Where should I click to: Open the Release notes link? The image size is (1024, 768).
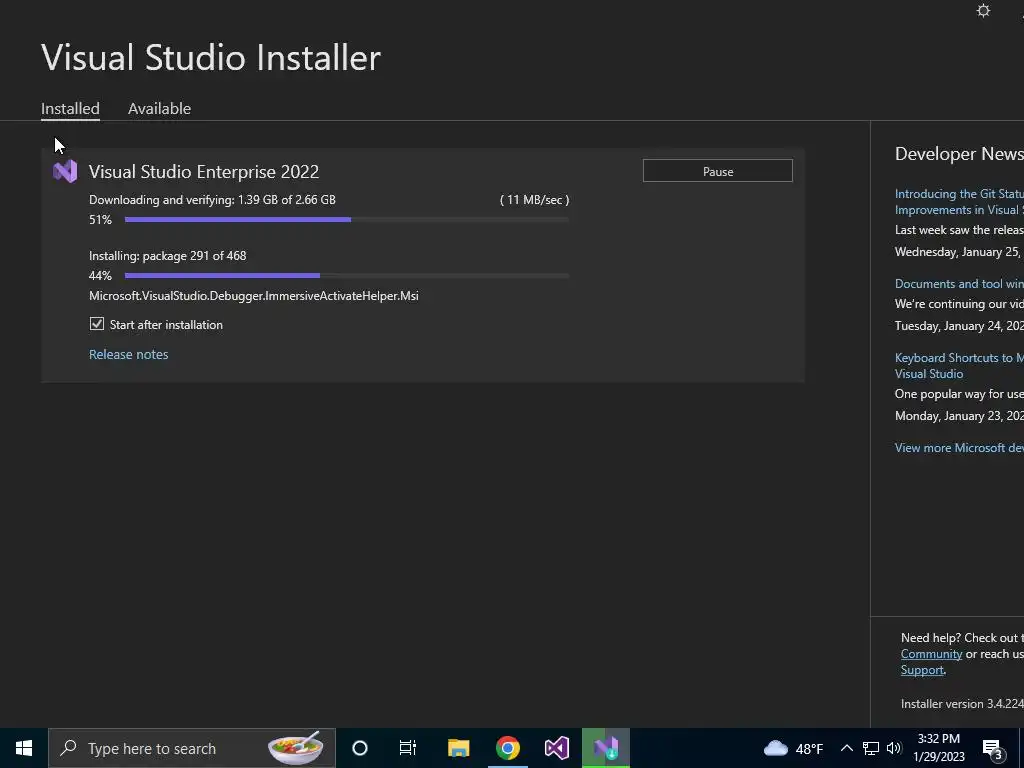[x=129, y=354]
